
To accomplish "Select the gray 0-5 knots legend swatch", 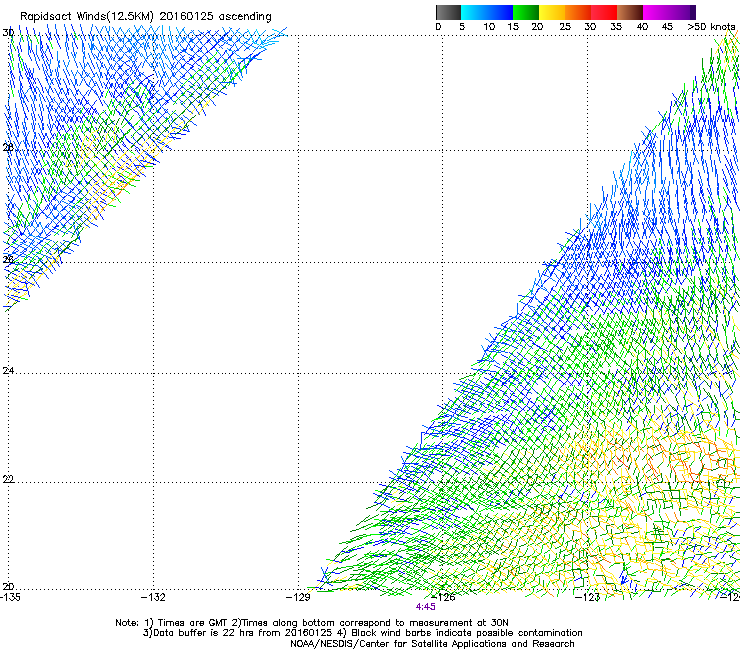I will pos(448,12).
